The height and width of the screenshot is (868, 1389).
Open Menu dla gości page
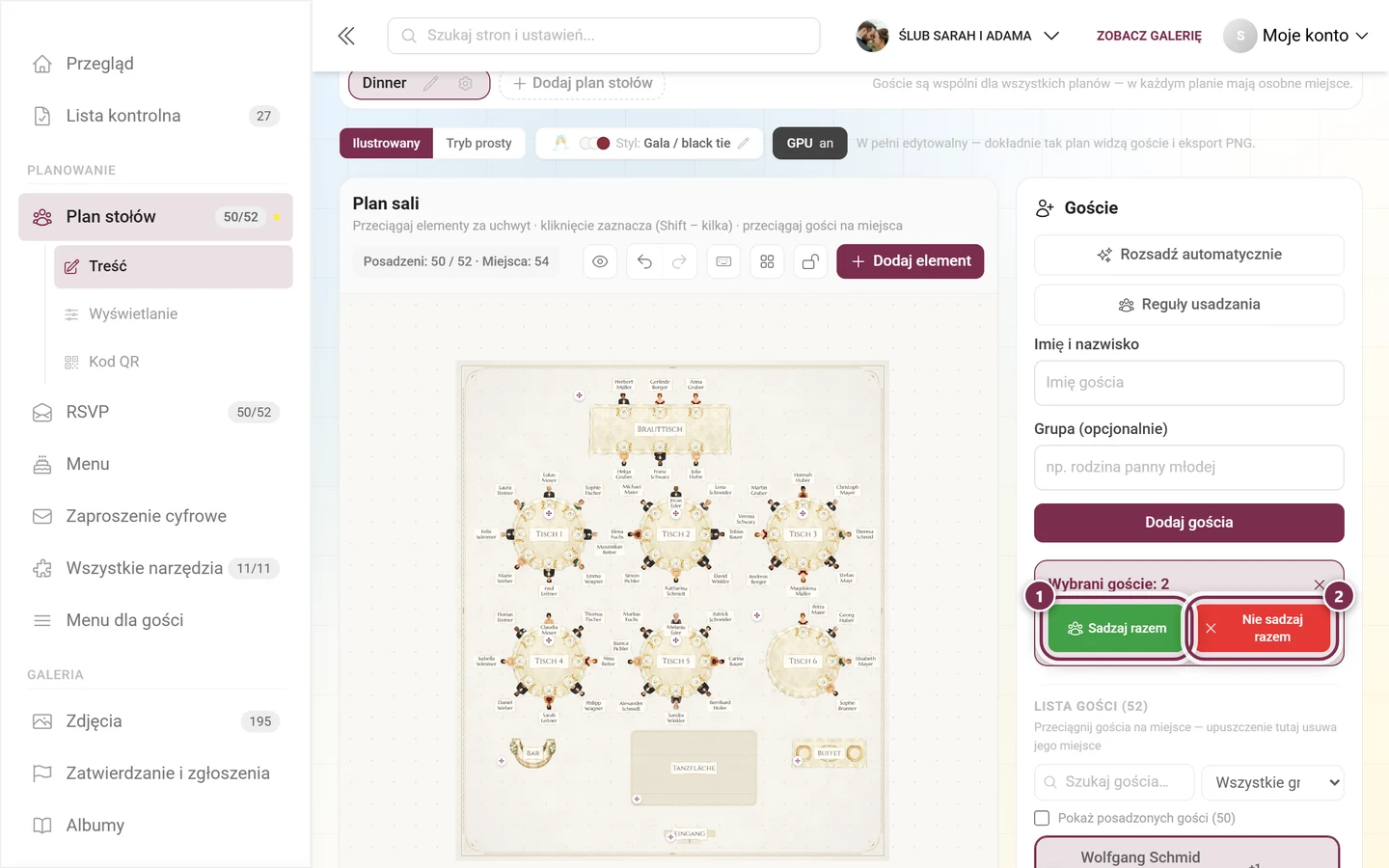pos(155,620)
